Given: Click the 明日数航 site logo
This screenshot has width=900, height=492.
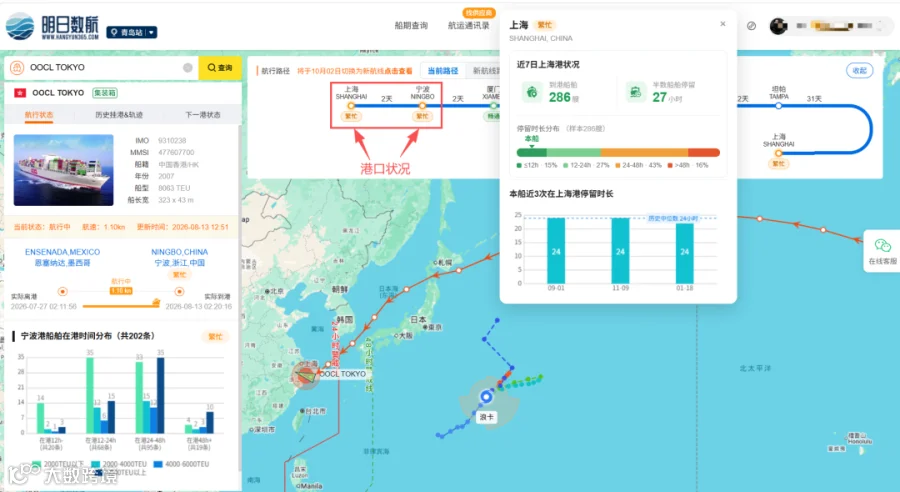Looking at the screenshot, I should [x=52, y=26].
